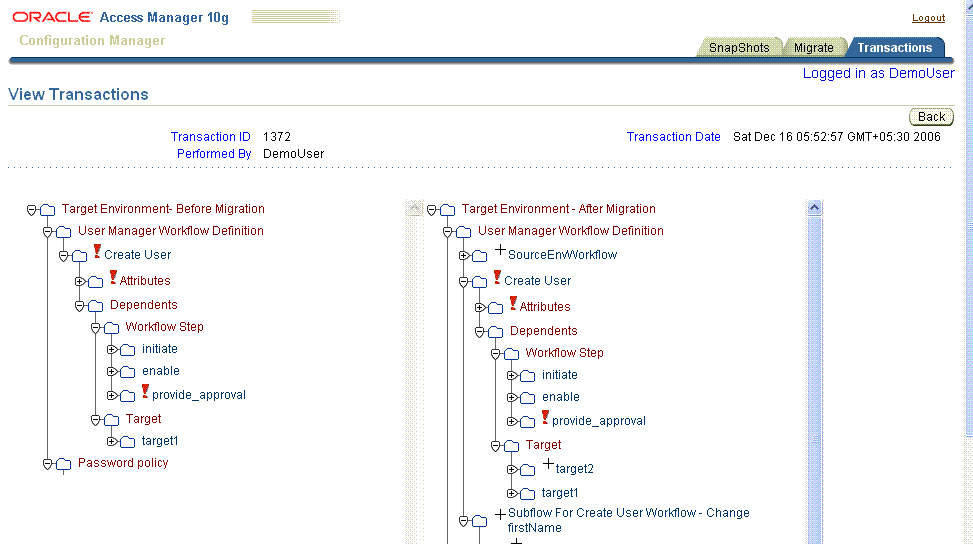Click folder icon beside left target1

(x=128, y=442)
